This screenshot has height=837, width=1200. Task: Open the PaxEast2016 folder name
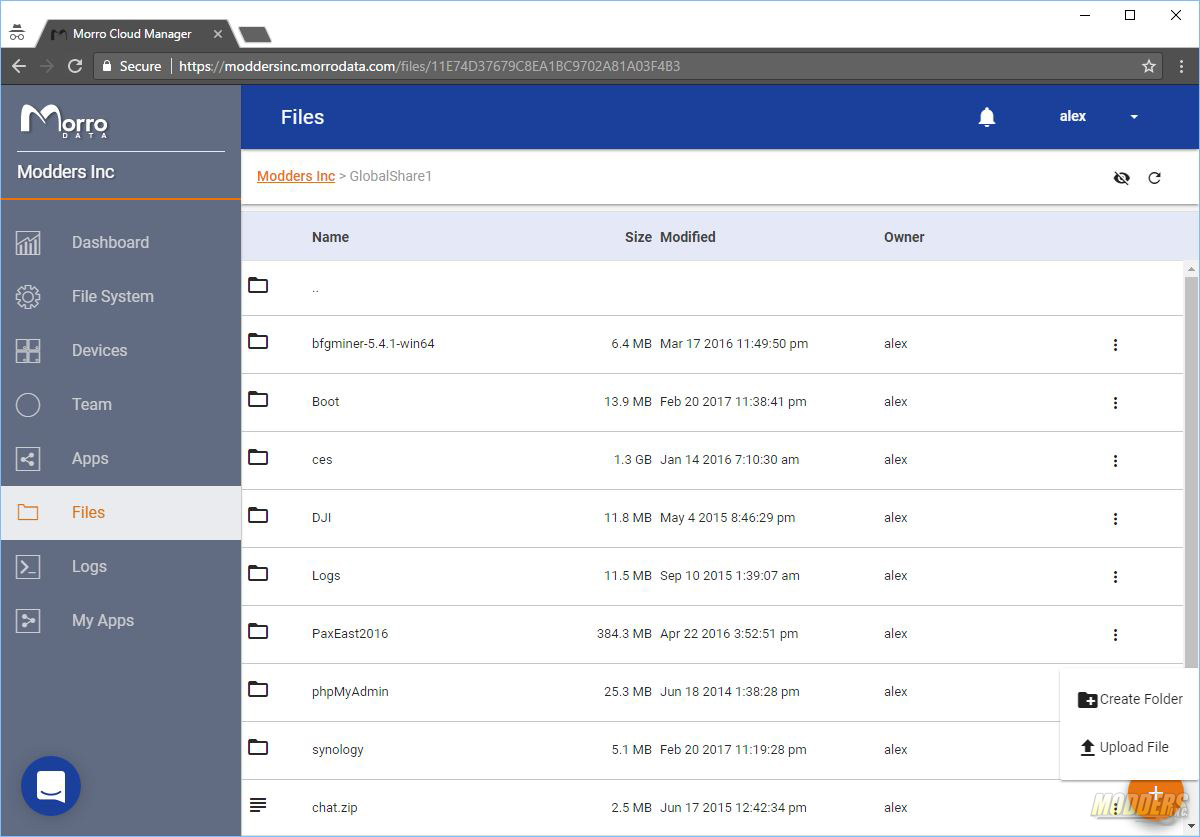coord(350,633)
